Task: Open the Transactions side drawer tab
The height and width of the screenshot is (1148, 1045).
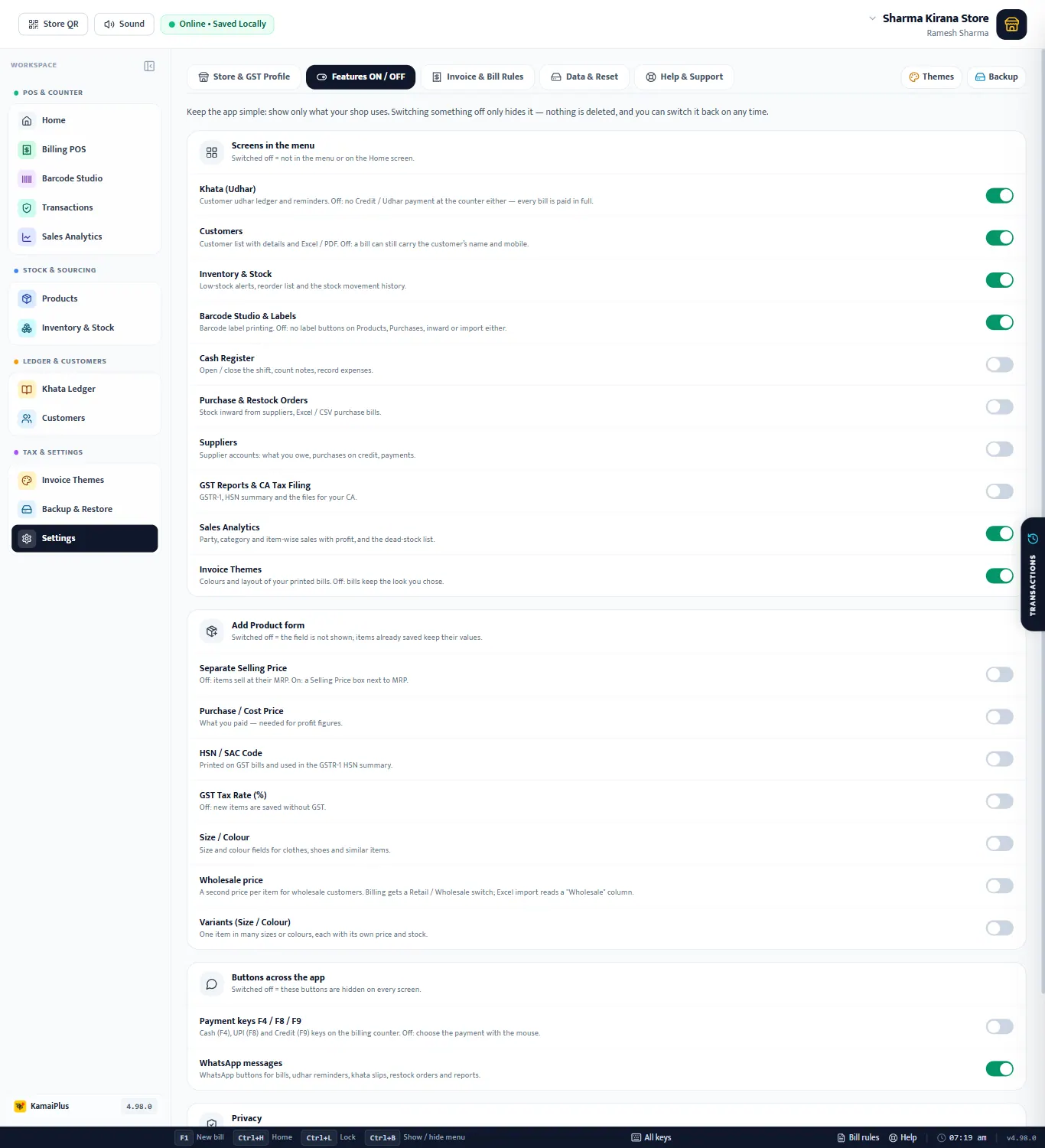Action: point(1033,574)
